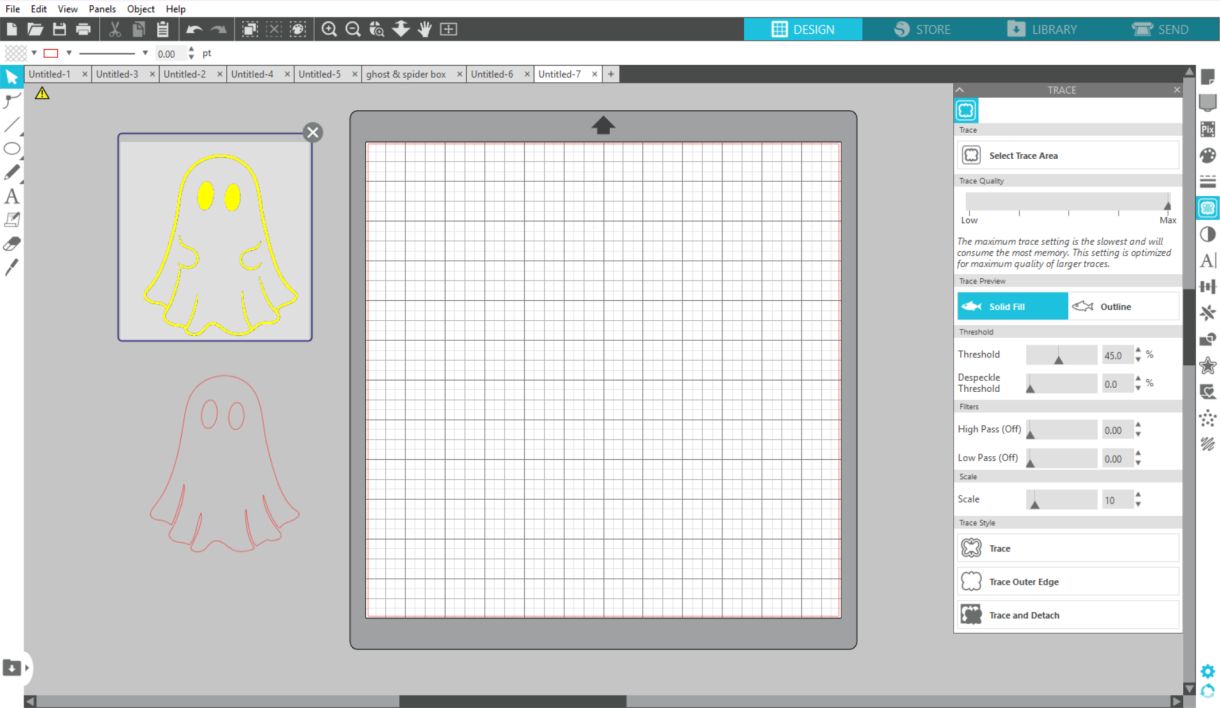1220x708 pixels.
Task: Open the LIBRARY tab
Action: click(x=1041, y=29)
